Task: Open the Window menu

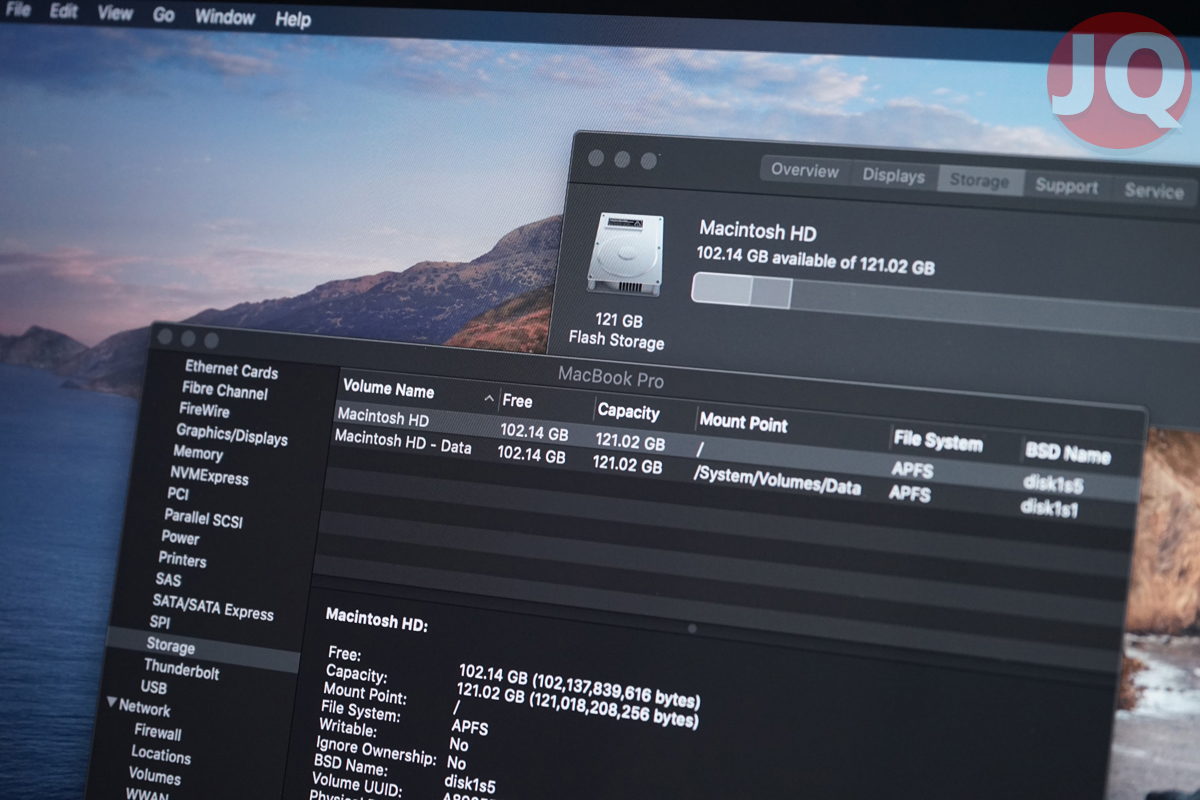Action: [224, 17]
